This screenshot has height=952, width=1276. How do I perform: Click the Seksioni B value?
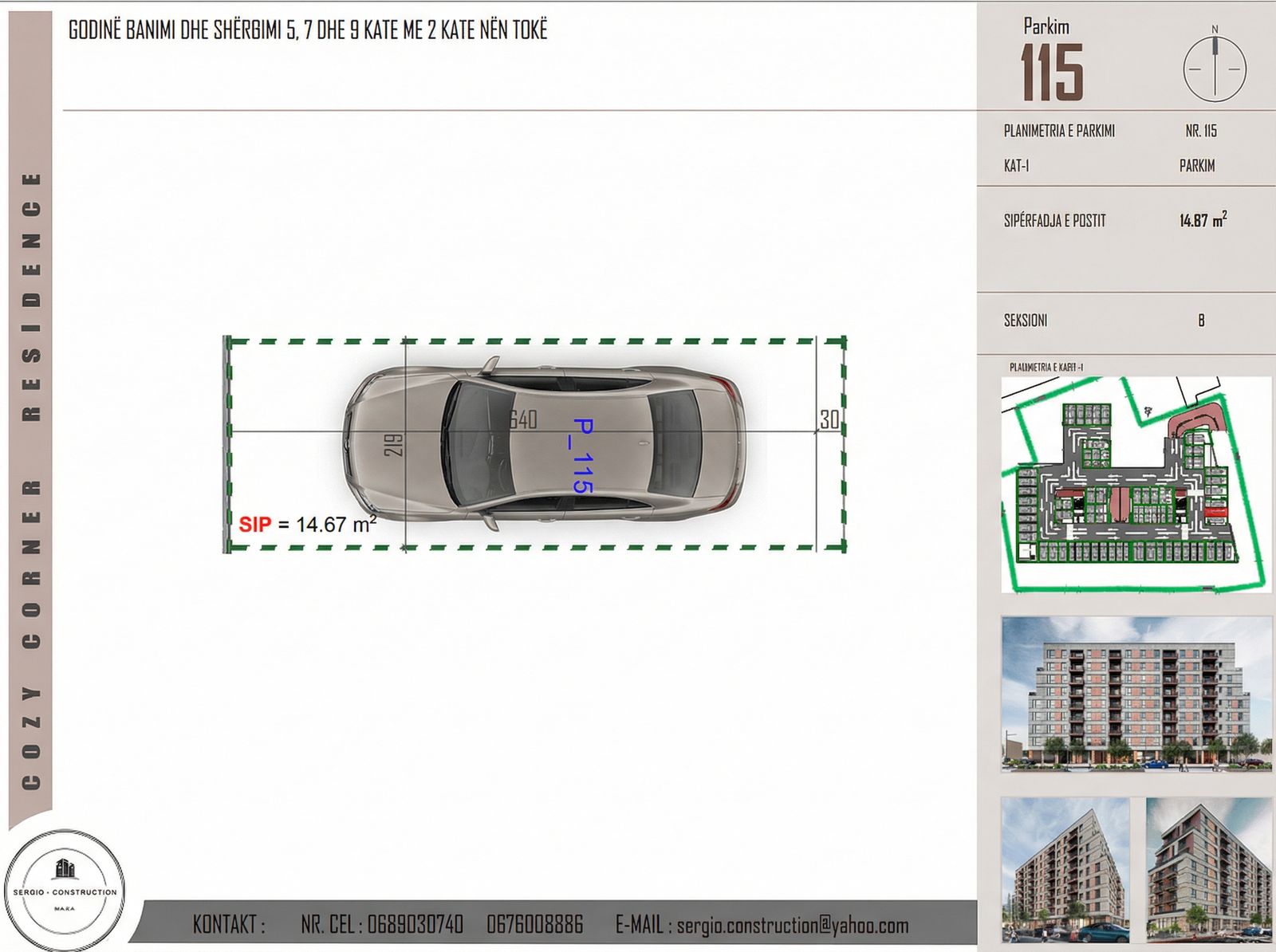tap(1201, 321)
